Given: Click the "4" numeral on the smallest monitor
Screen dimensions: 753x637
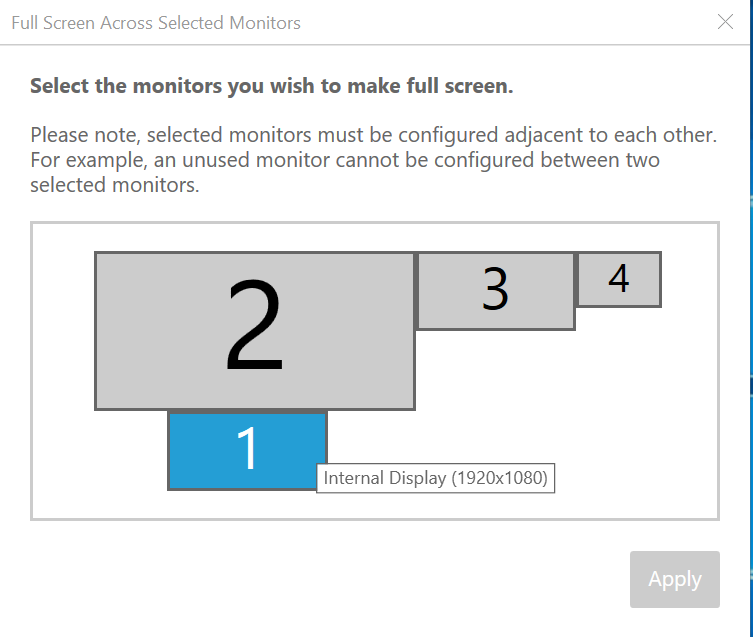Looking at the screenshot, I should tap(619, 279).
